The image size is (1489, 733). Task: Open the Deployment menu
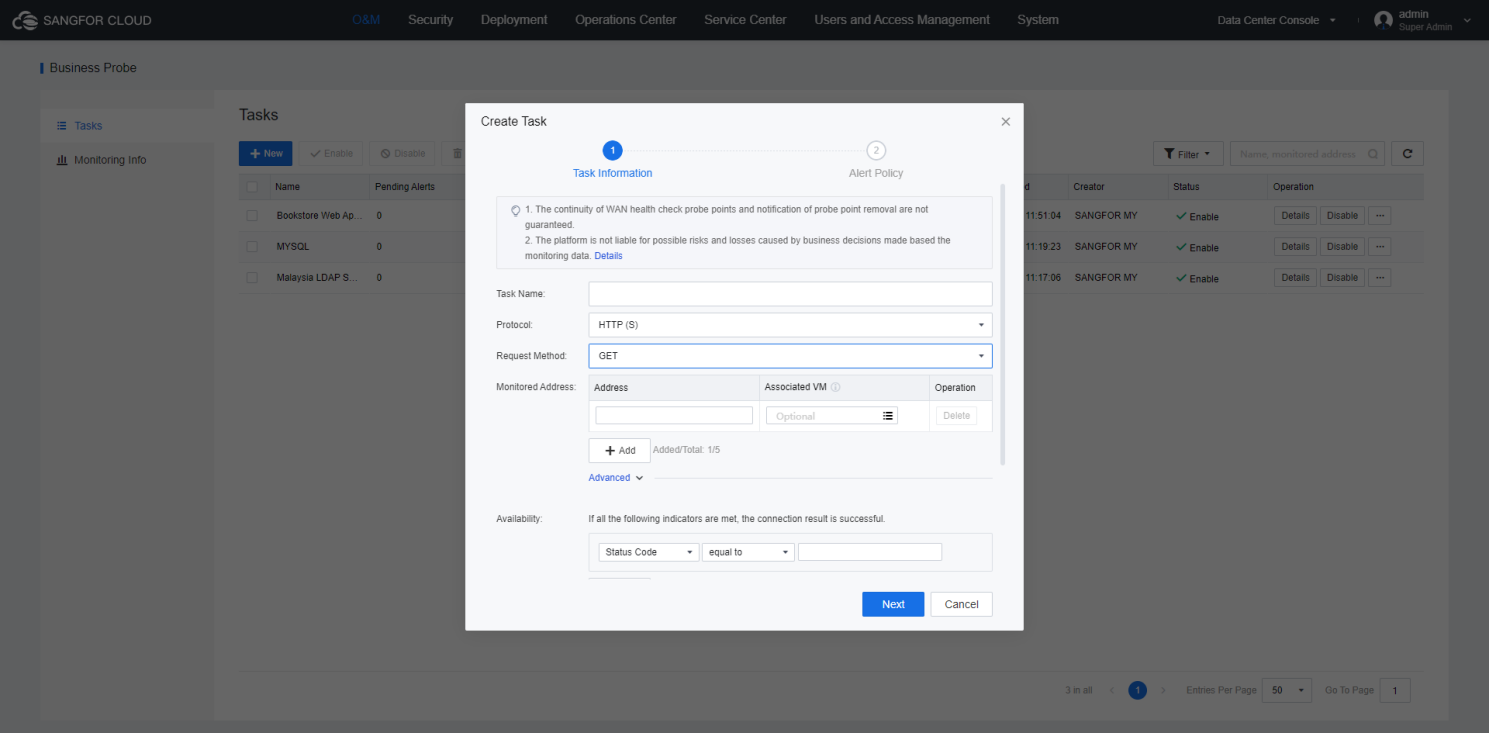(x=514, y=20)
